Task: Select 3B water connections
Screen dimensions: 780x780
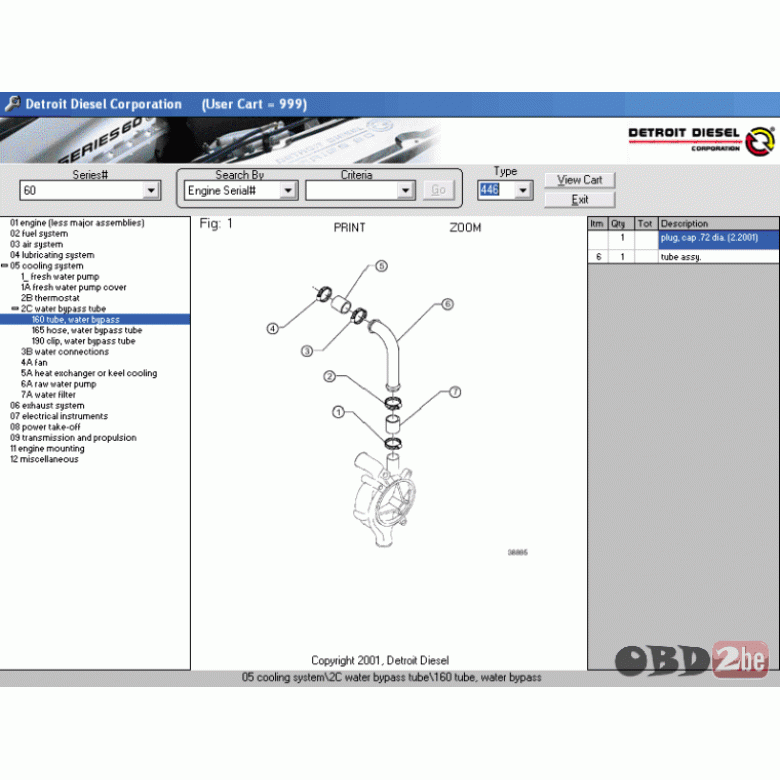Action: pyautogui.click(x=65, y=352)
